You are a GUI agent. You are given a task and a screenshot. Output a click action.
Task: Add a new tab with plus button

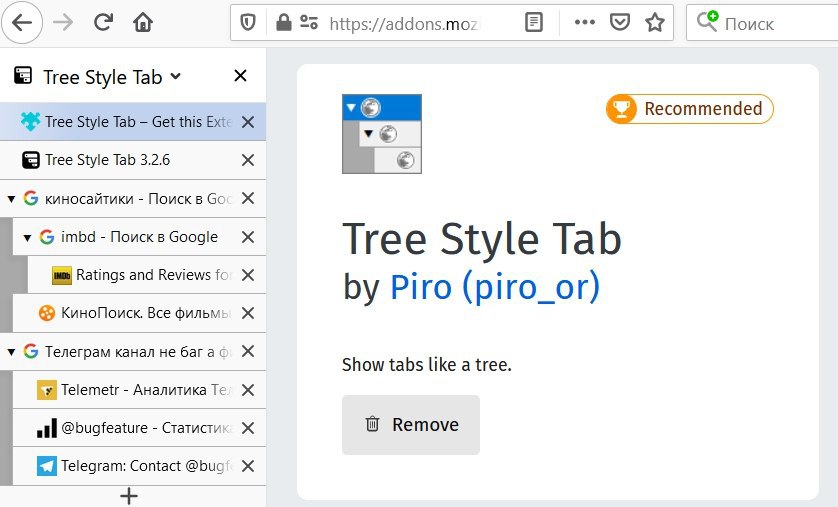click(129, 496)
